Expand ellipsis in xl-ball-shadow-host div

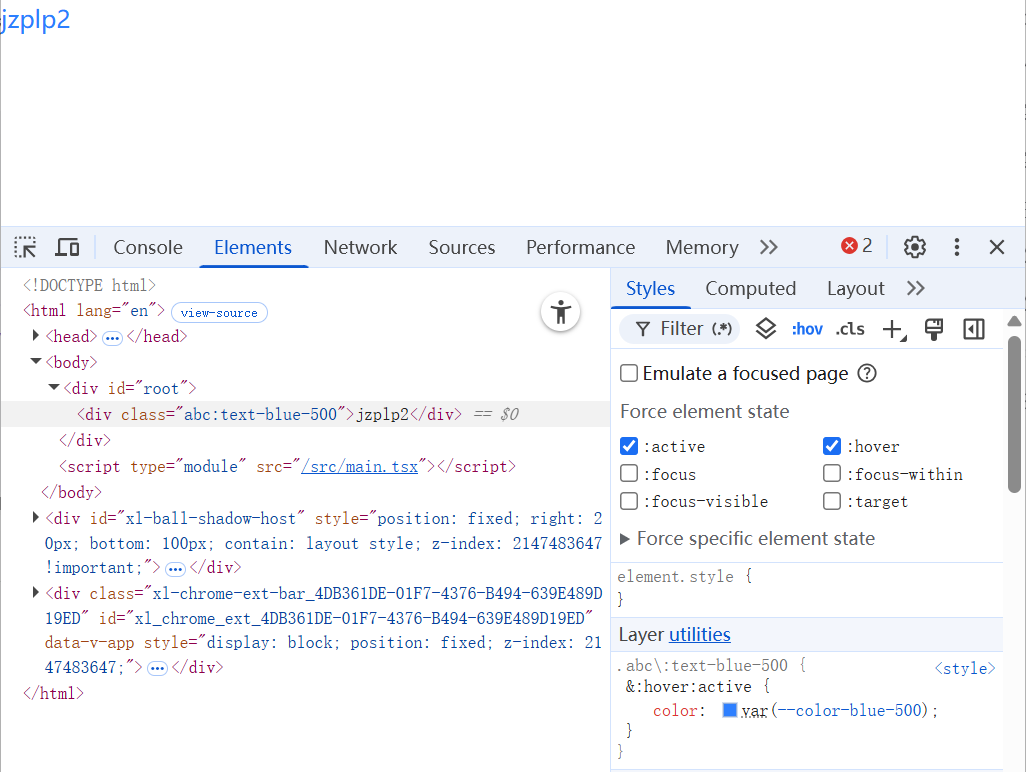click(x=175, y=569)
